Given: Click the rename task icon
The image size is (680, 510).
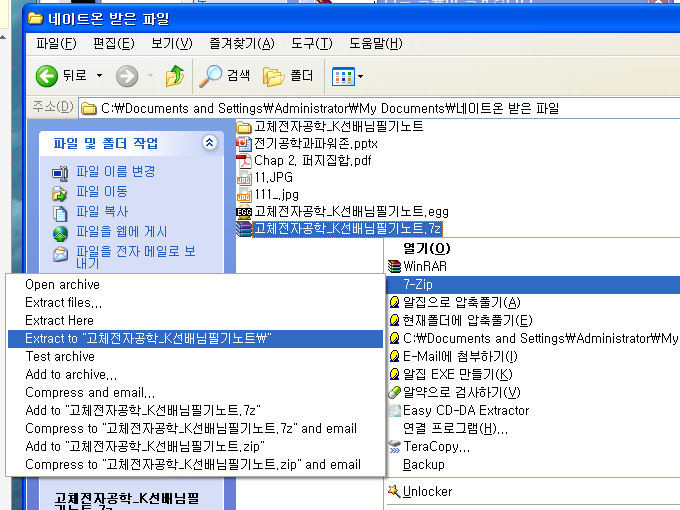Looking at the screenshot, I should pyautogui.click(x=60, y=173).
